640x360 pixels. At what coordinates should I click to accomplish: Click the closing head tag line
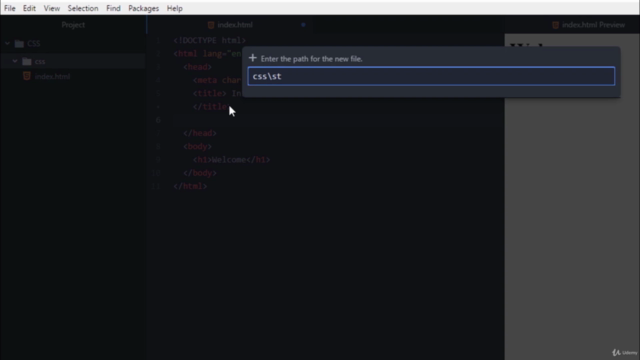coord(200,133)
